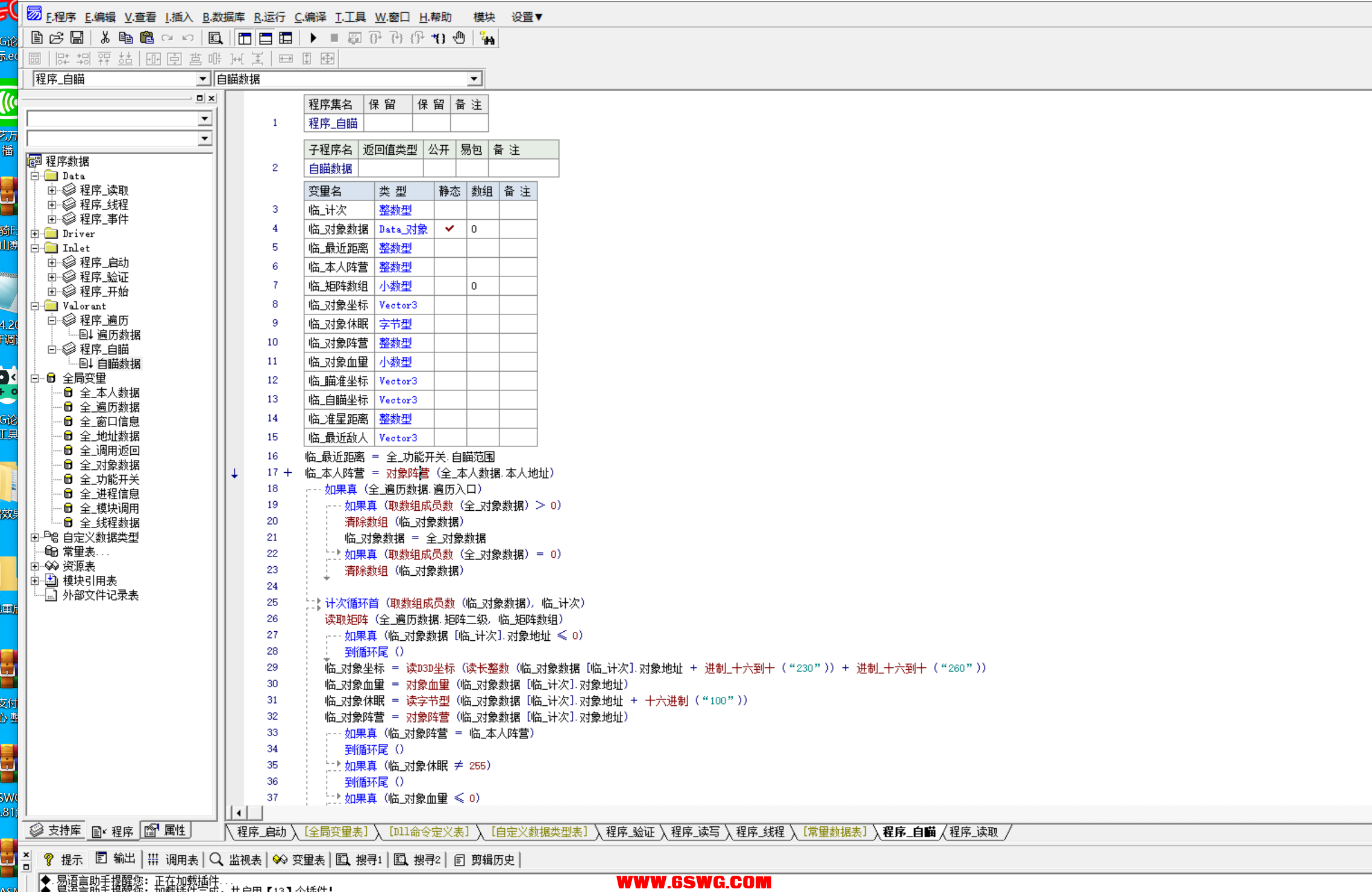Toggle static cell for 临_矩阵数组 variable

pos(450,286)
